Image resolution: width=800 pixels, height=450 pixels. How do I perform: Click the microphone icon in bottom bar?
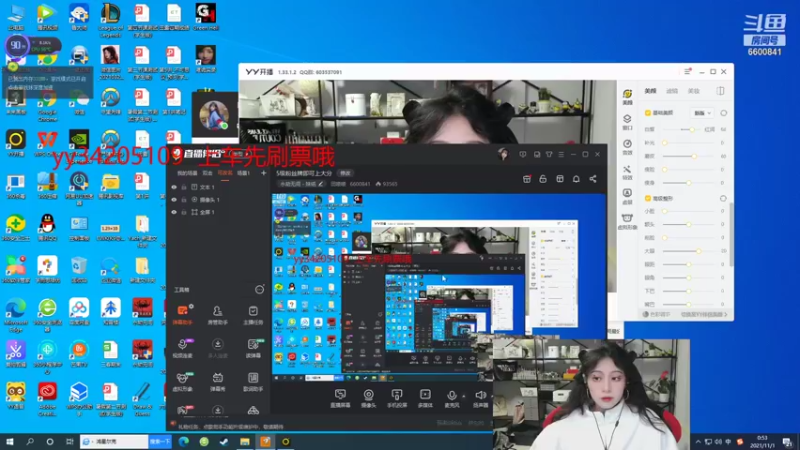click(452, 395)
